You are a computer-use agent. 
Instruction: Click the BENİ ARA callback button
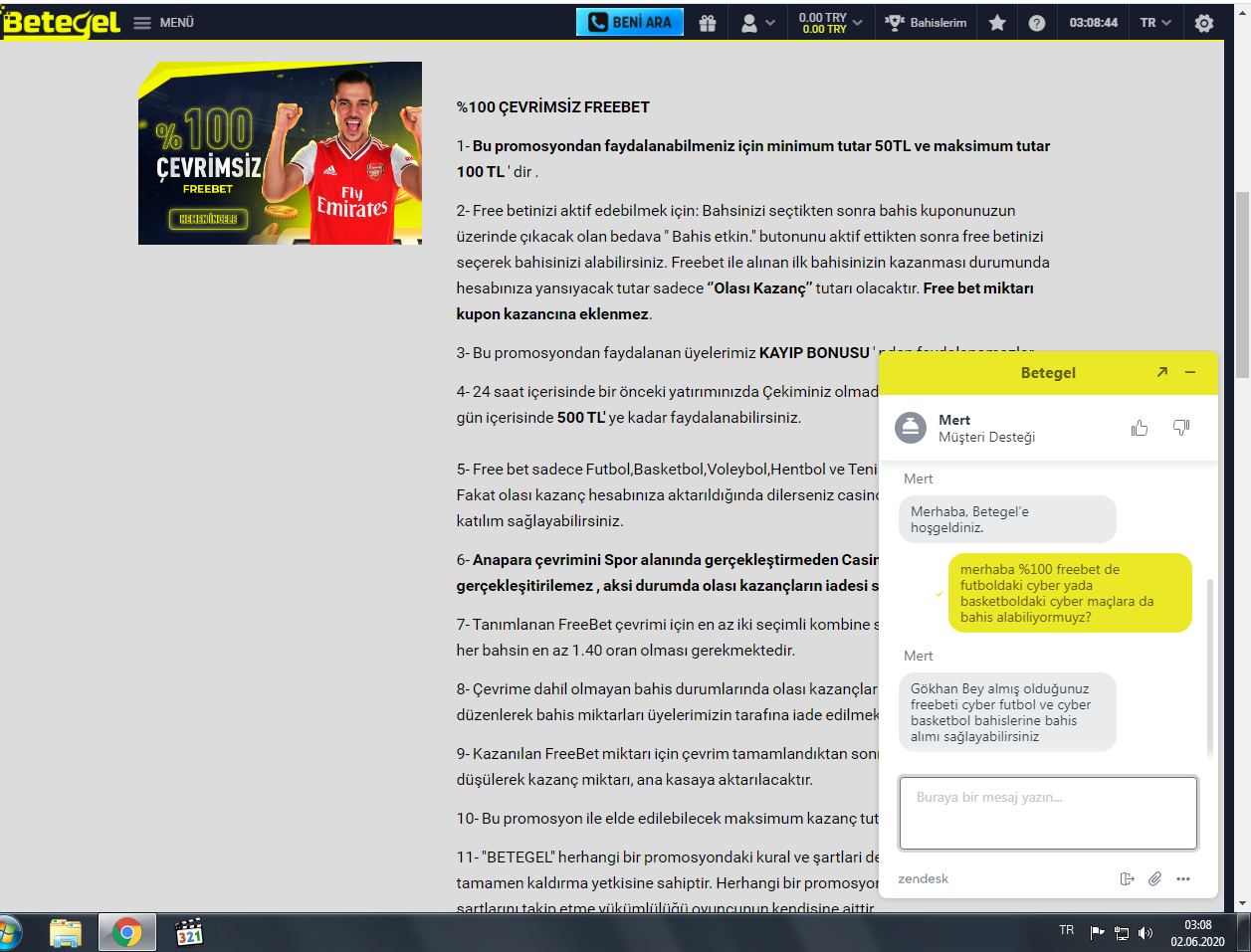pyautogui.click(x=630, y=22)
